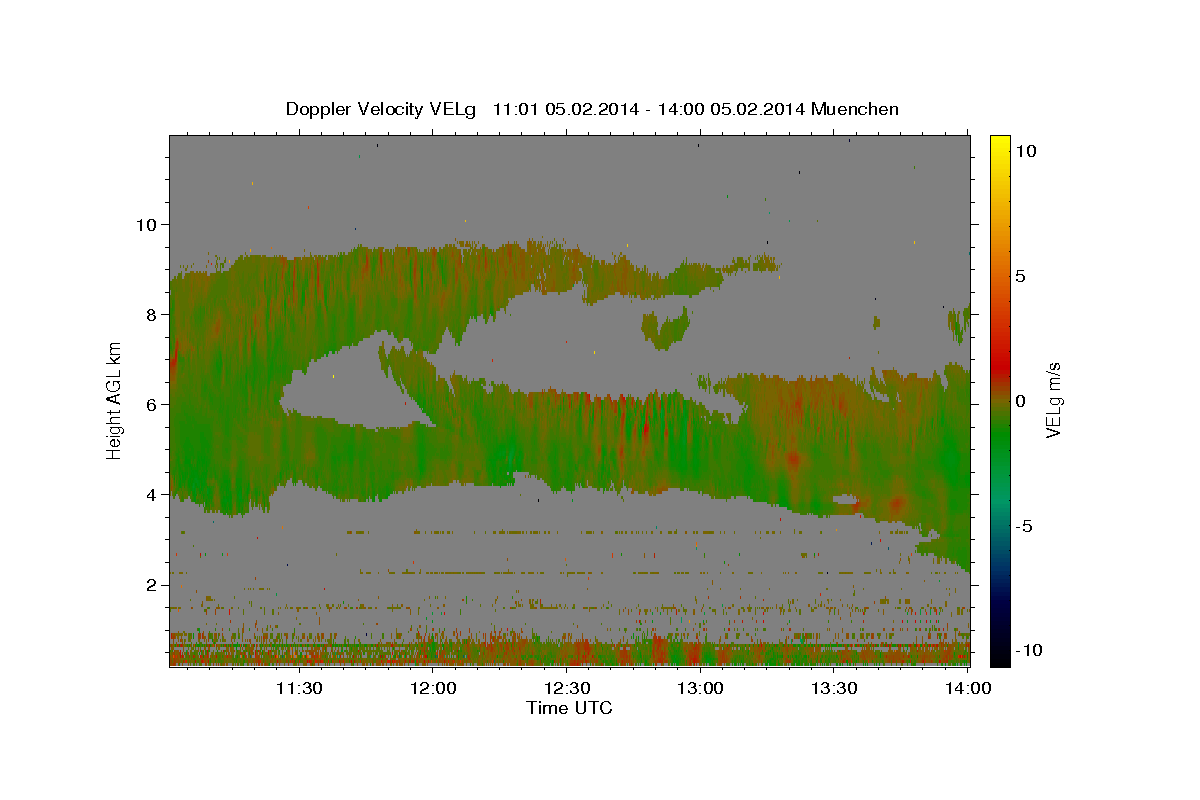The height and width of the screenshot is (800, 1200).
Task: Click the colorbar value -5 label
Action: tap(1025, 526)
